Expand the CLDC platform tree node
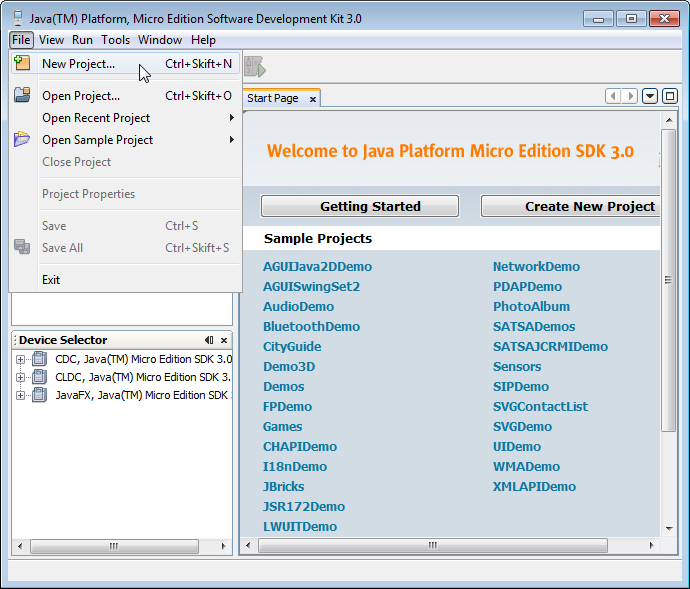Viewport: 690px width, 589px height. pyautogui.click(x=20, y=377)
